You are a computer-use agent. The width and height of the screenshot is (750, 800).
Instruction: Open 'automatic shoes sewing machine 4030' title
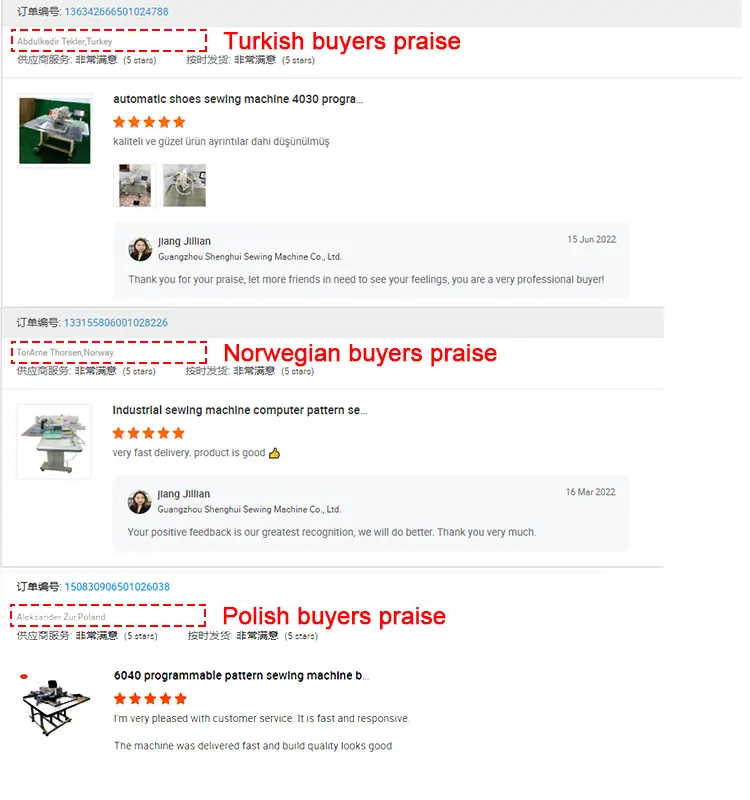(238, 99)
